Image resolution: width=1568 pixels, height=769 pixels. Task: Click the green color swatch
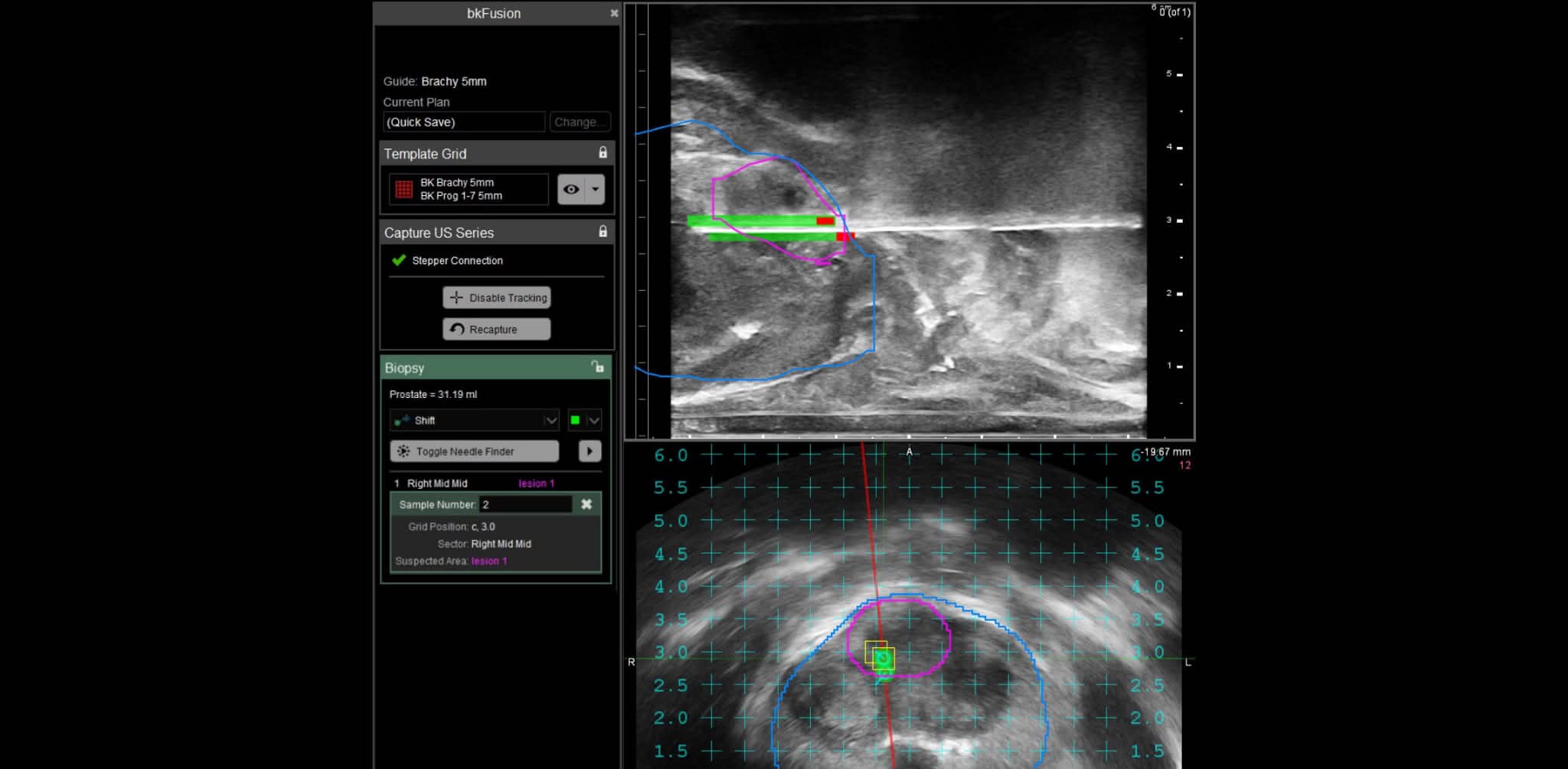575,420
